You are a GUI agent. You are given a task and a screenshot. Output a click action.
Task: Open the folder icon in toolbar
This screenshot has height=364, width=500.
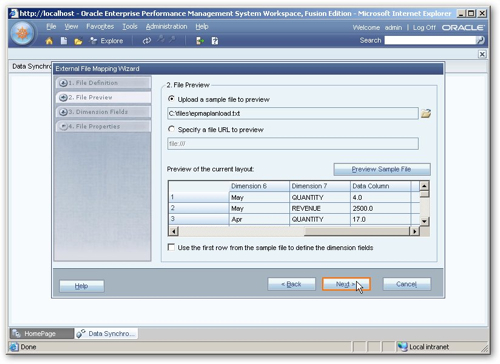[78, 41]
